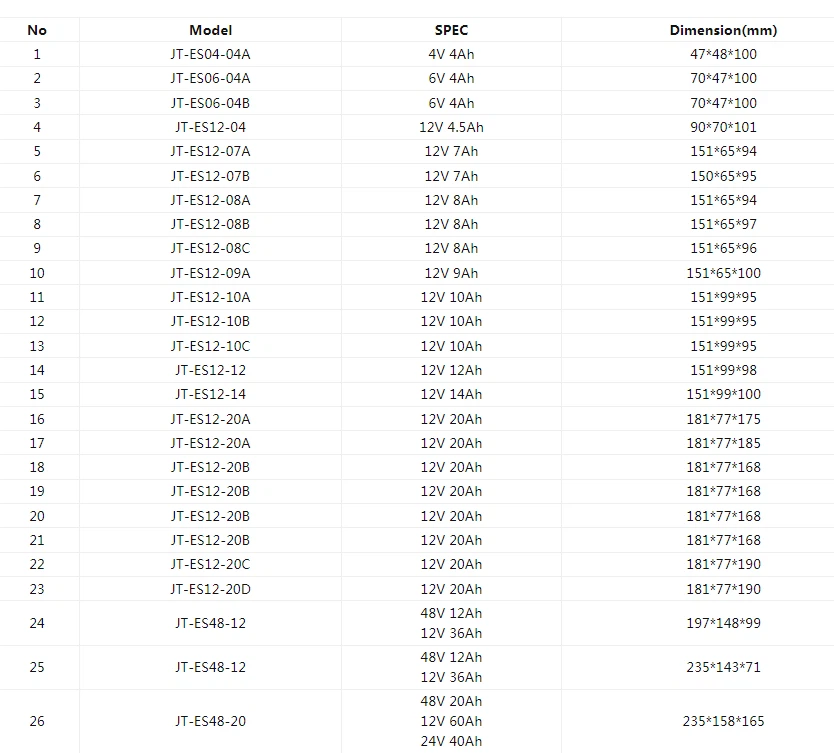The image size is (834, 753).
Task: Click the Model column header
Action: 210,30
